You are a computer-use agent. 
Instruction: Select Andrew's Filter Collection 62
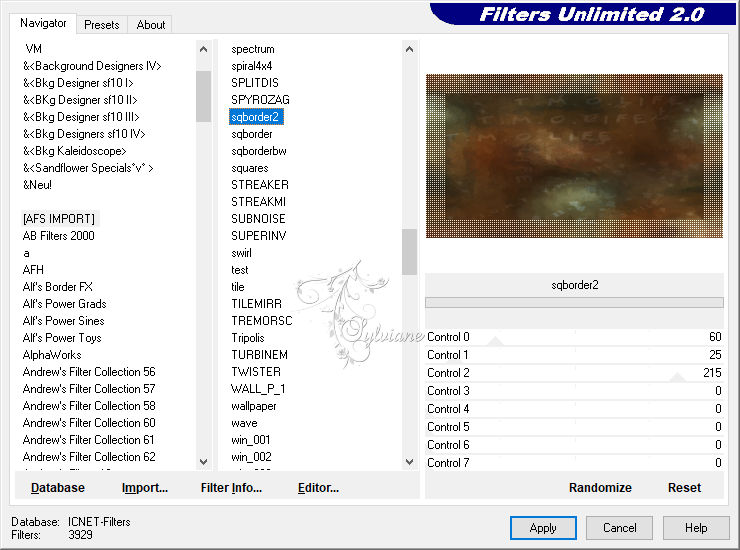(x=89, y=457)
